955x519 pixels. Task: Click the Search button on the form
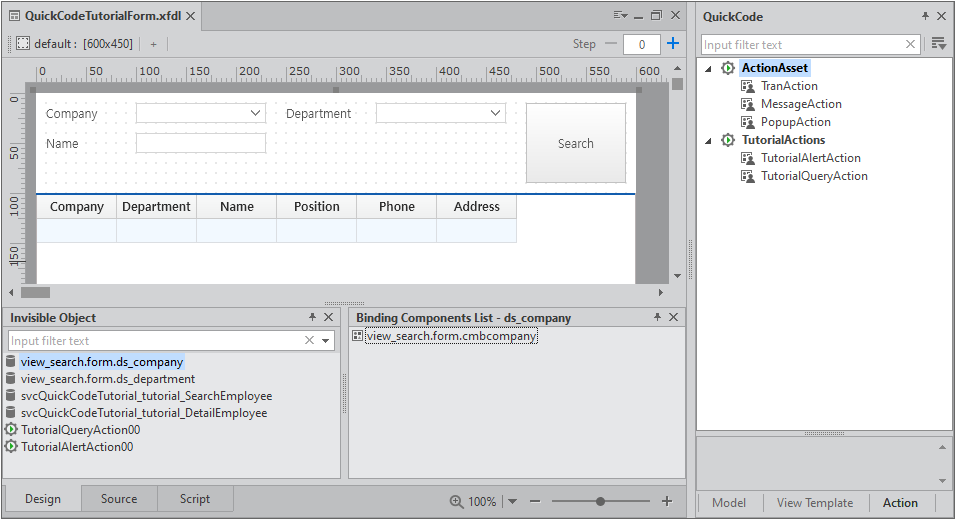(x=575, y=143)
